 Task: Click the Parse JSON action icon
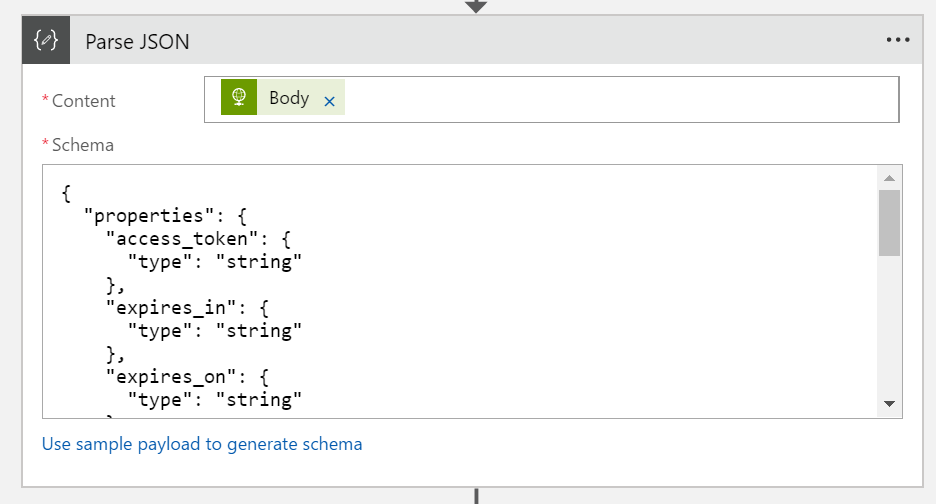46,41
